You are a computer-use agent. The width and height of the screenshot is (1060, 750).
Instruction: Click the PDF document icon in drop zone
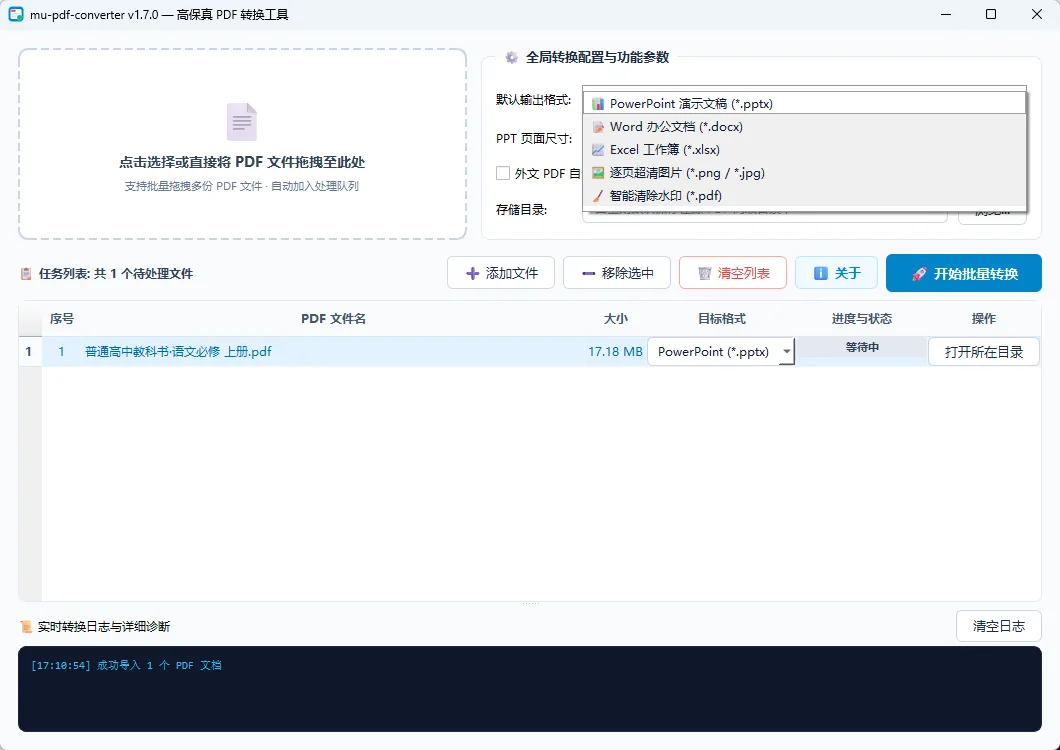(x=242, y=122)
